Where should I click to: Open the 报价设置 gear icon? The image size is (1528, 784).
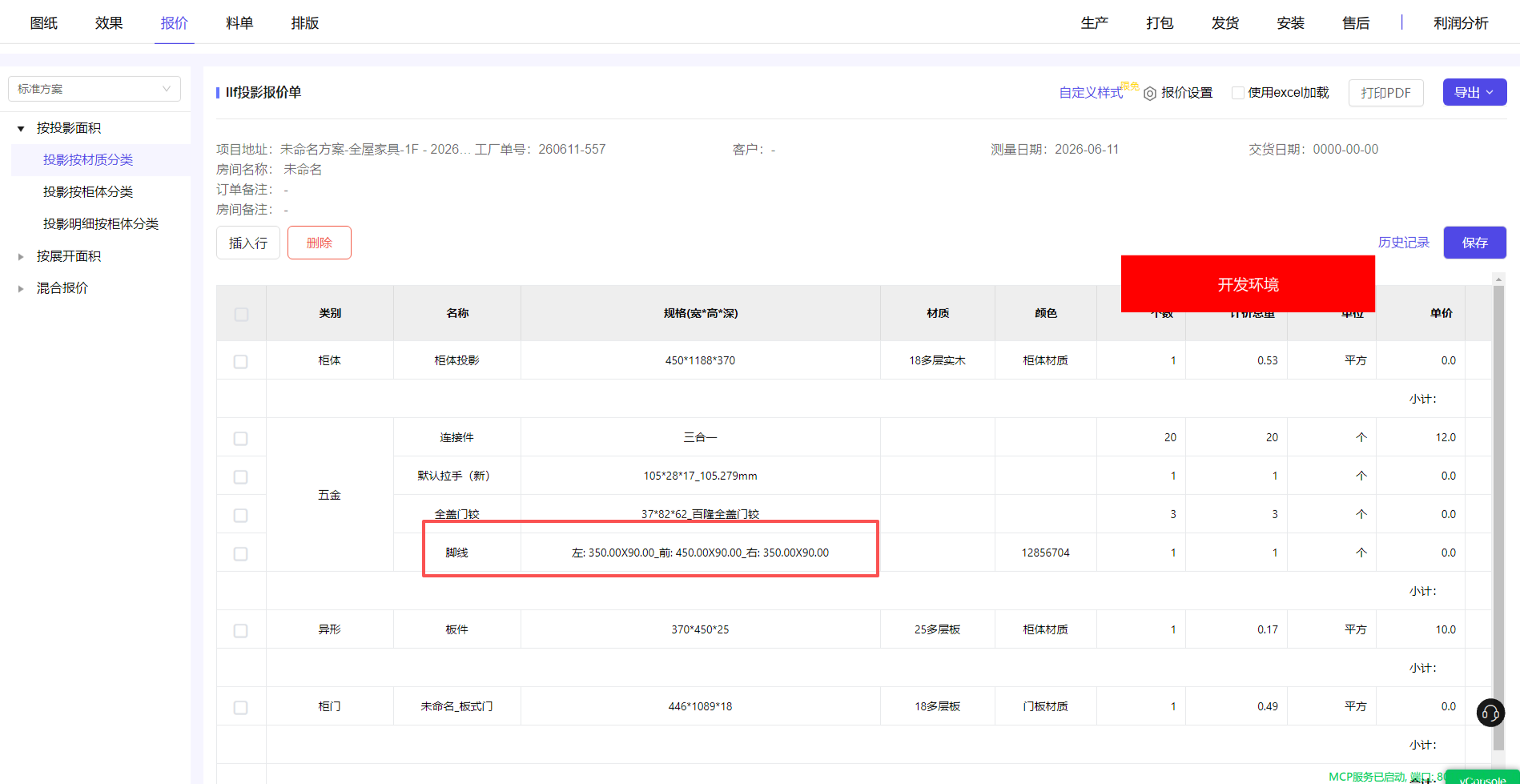click(1150, 94)
